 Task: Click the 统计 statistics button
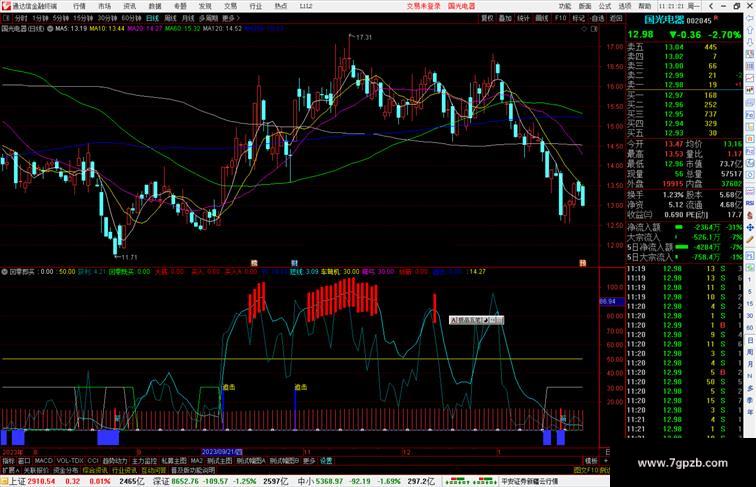[x=523, y=18]
